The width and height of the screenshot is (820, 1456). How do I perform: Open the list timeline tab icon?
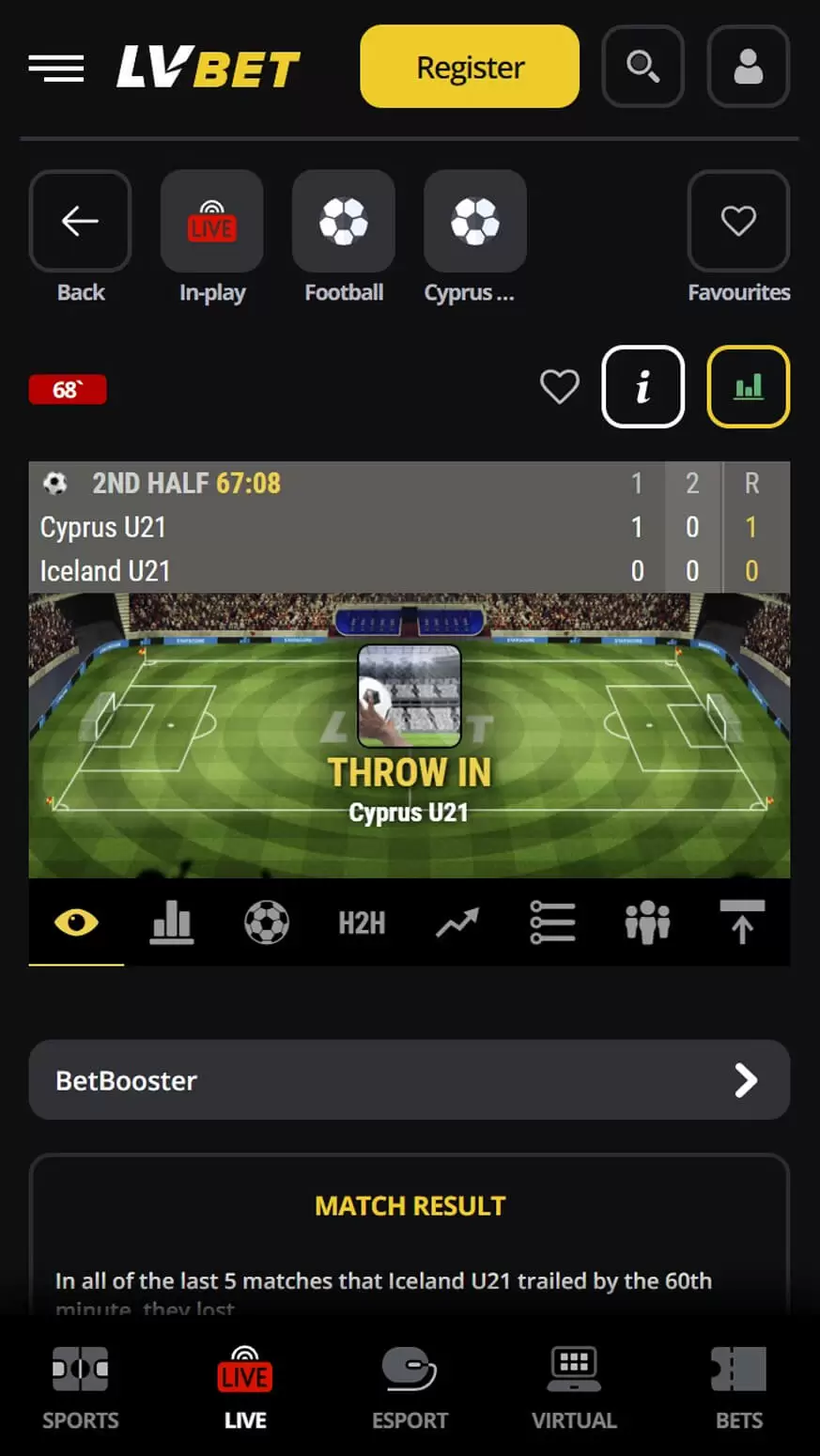click(552, 922)
